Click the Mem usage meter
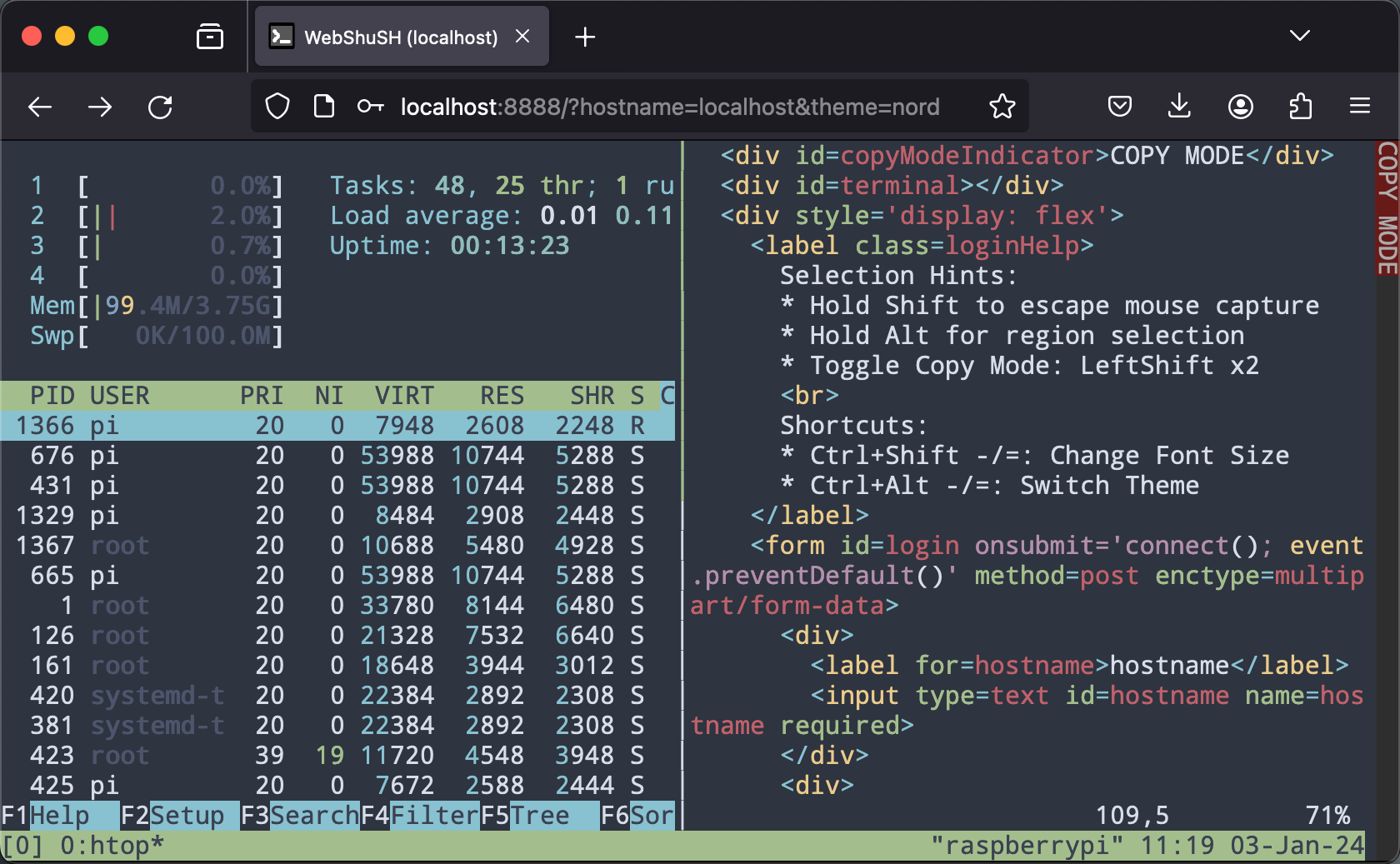The height and width of the screenshot is (864, 1400). pyautogui.click(x=157, y=306)
